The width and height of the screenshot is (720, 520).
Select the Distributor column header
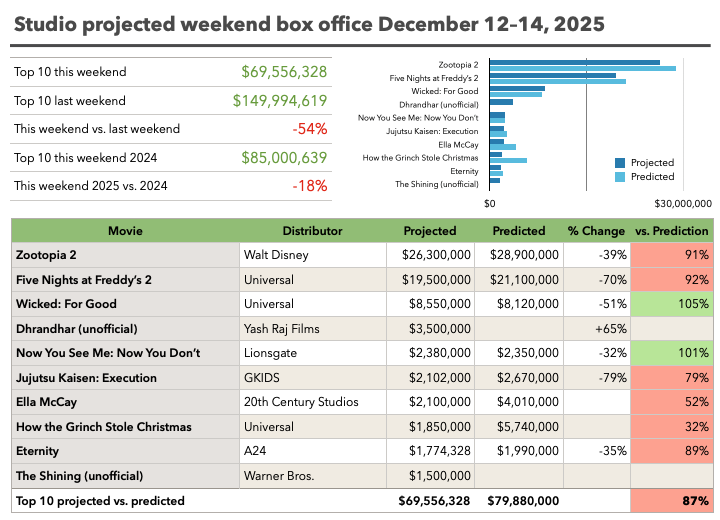click(312, 231)
